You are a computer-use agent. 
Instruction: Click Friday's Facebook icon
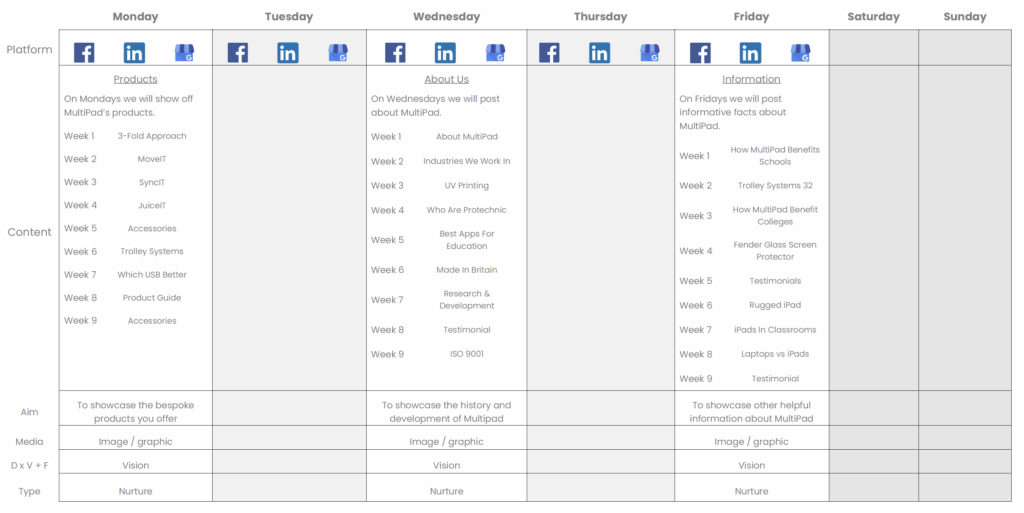tap(700, 53)
